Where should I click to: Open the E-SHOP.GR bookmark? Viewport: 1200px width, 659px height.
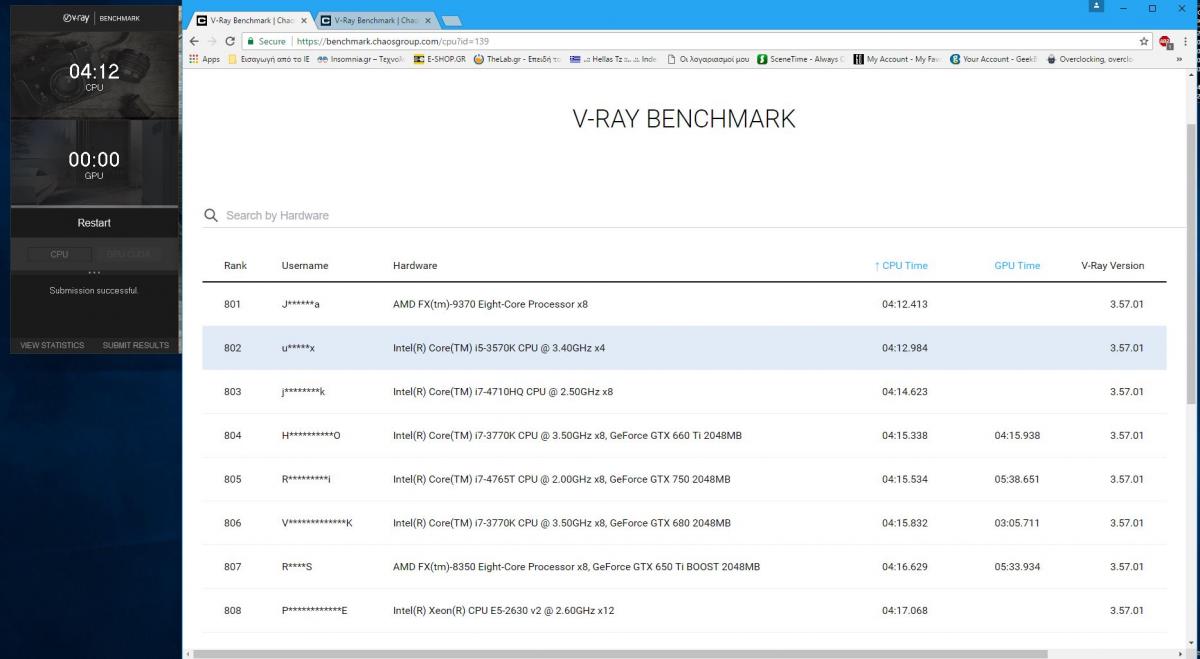[x=440, y=59]
